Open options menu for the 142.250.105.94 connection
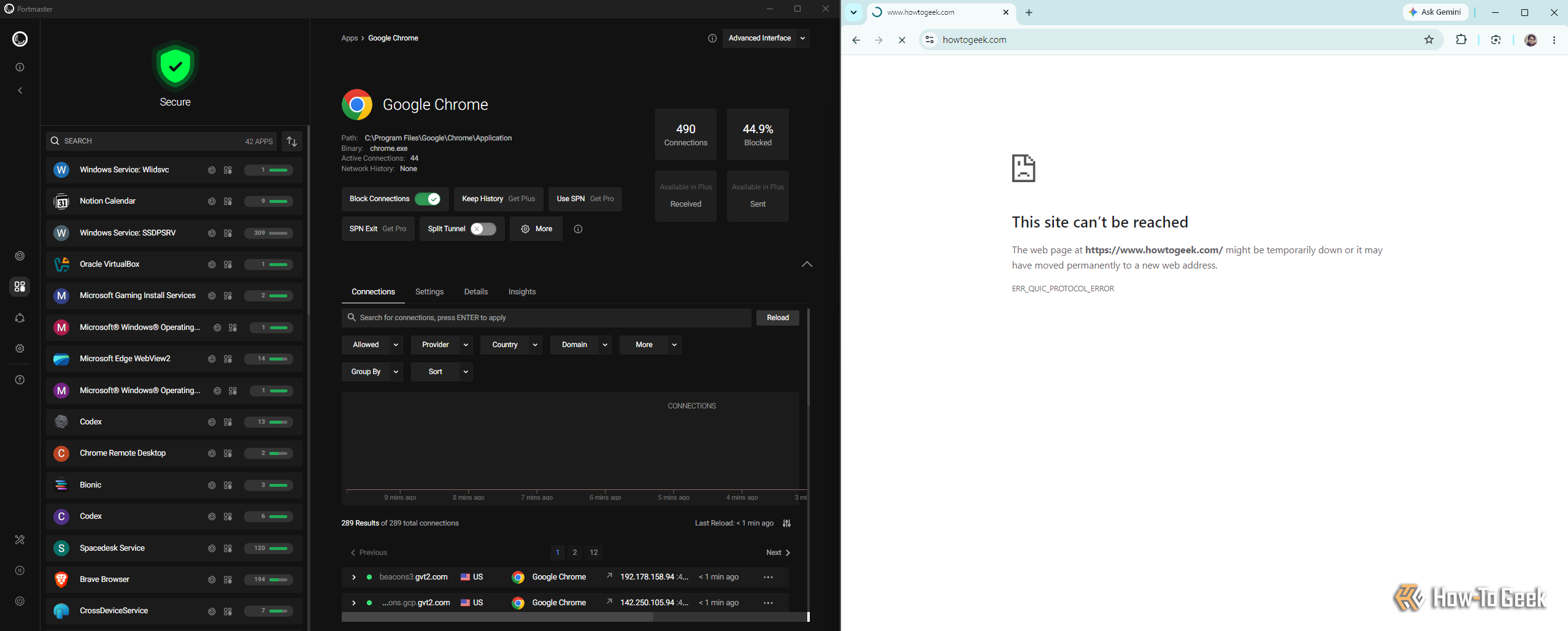The height and width of the screenshot is (631, 1568). pyautogui.click(x=768, y=603)
